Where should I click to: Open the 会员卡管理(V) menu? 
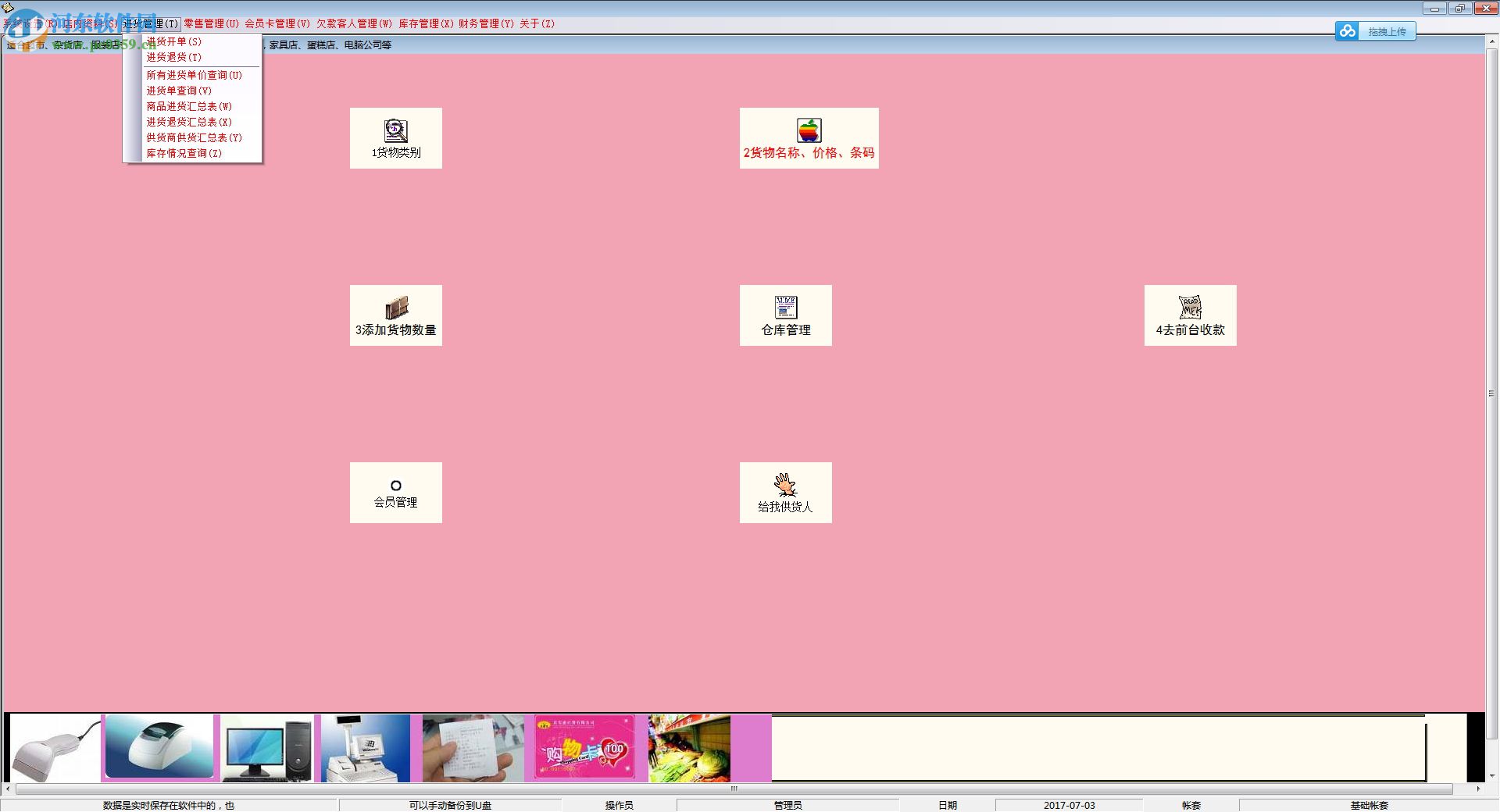(x=277, y=23)
